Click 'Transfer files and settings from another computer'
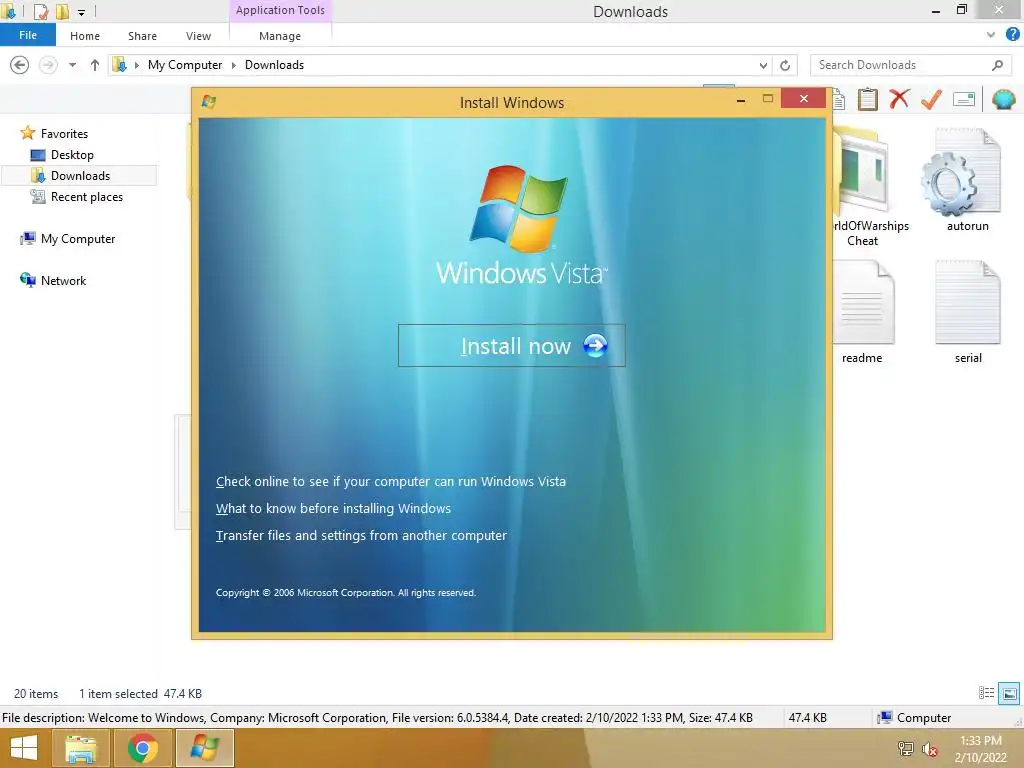Viewport: 1024px width, 768px height. (x=361, y=535)
